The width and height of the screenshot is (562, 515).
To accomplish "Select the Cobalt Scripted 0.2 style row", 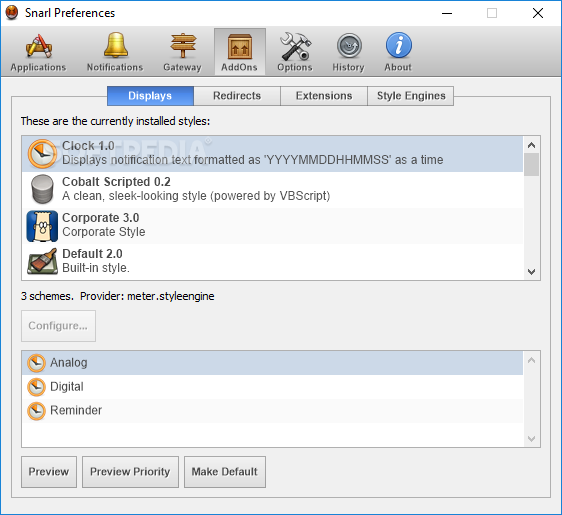I will pyautogui.click(x=272, y=190).
